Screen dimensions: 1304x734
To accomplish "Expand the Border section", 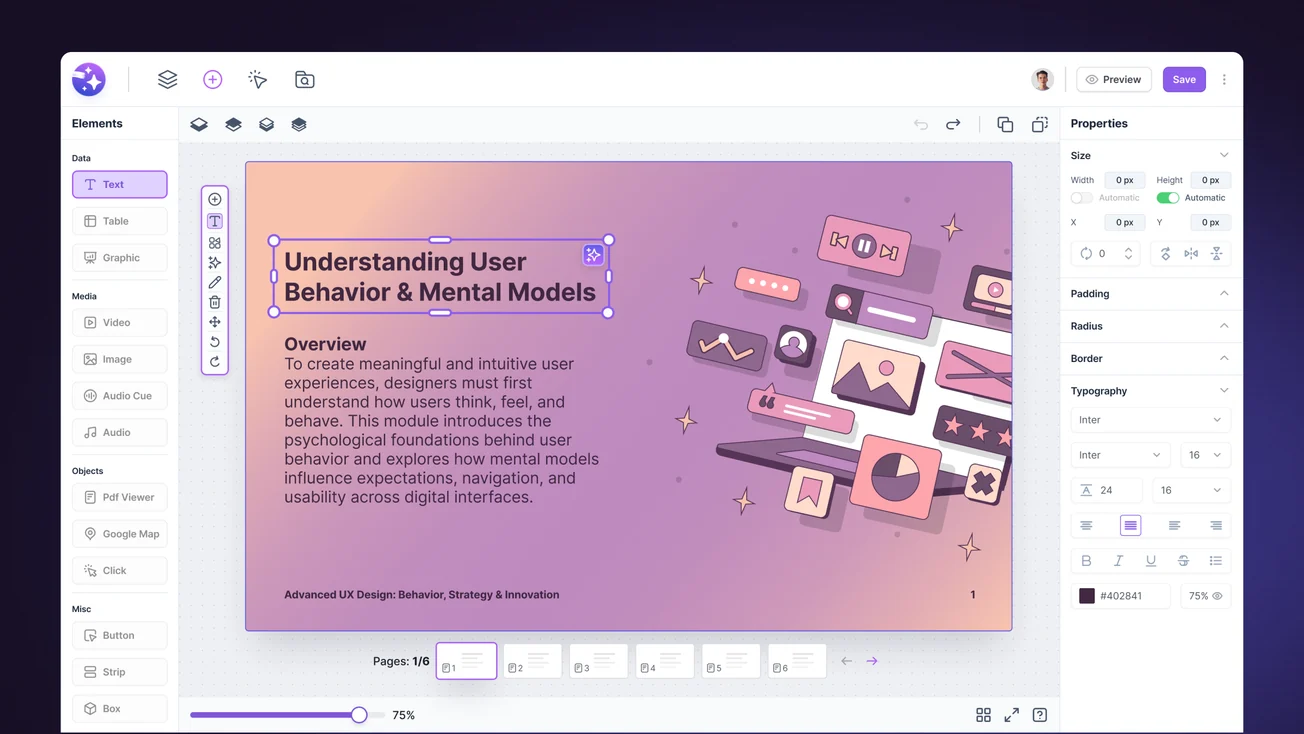I will pos(1224,358).
